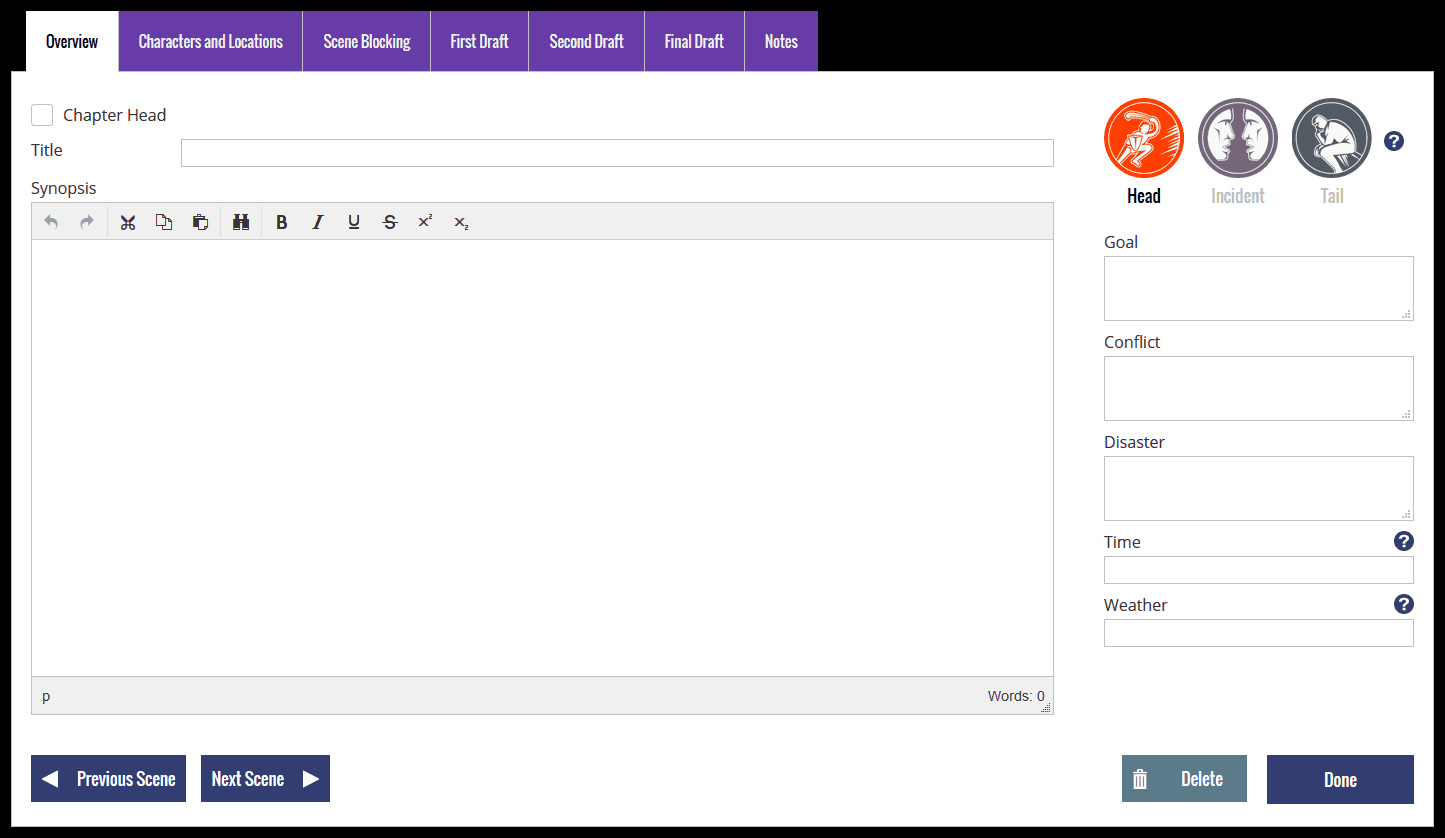Switch to the Scene Blocking tab
This screenshot has height=838, width=1445.
click(367, 42)
